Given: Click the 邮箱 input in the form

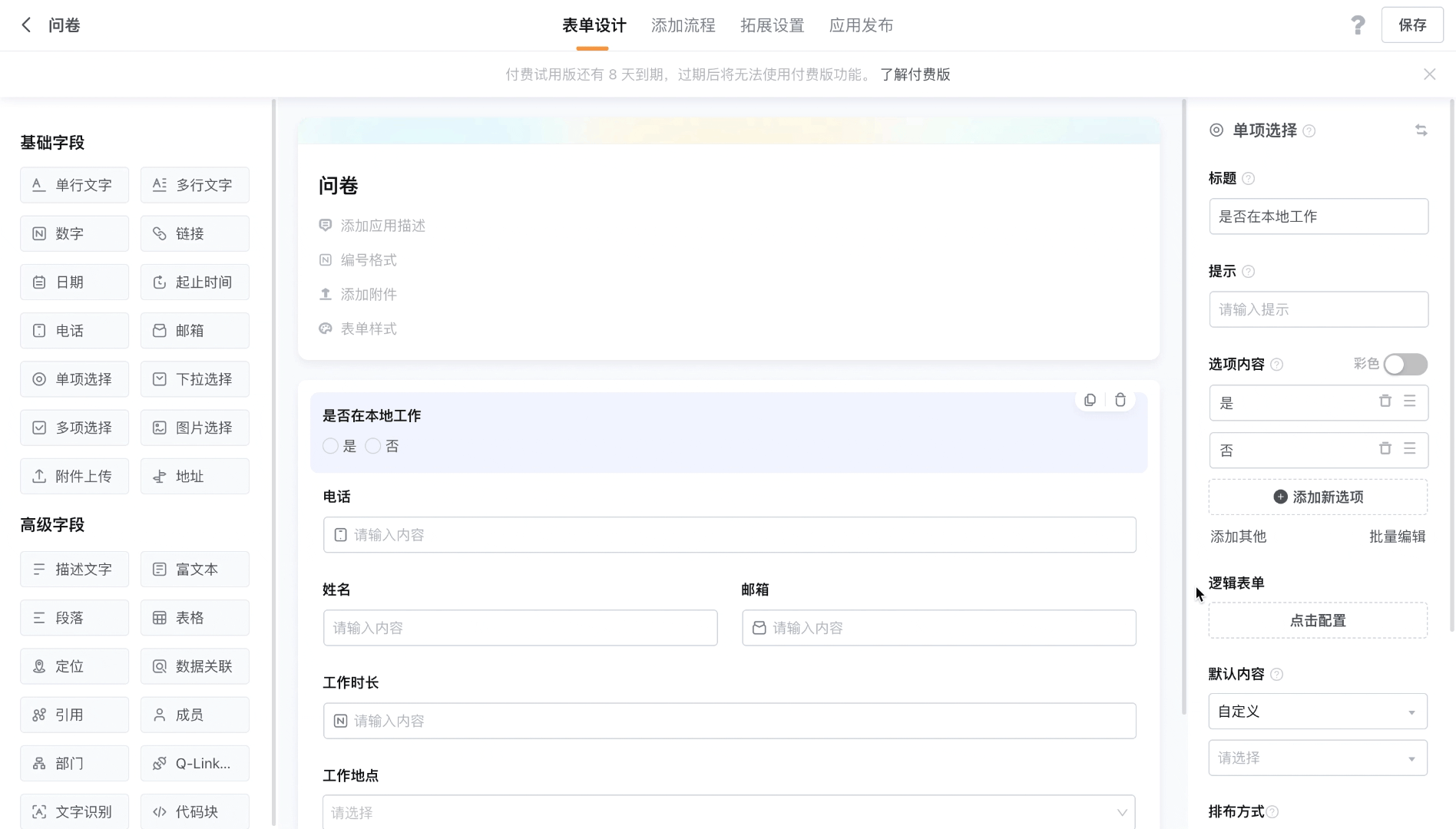Looking at the screenshot, I should tap(938, 628).
